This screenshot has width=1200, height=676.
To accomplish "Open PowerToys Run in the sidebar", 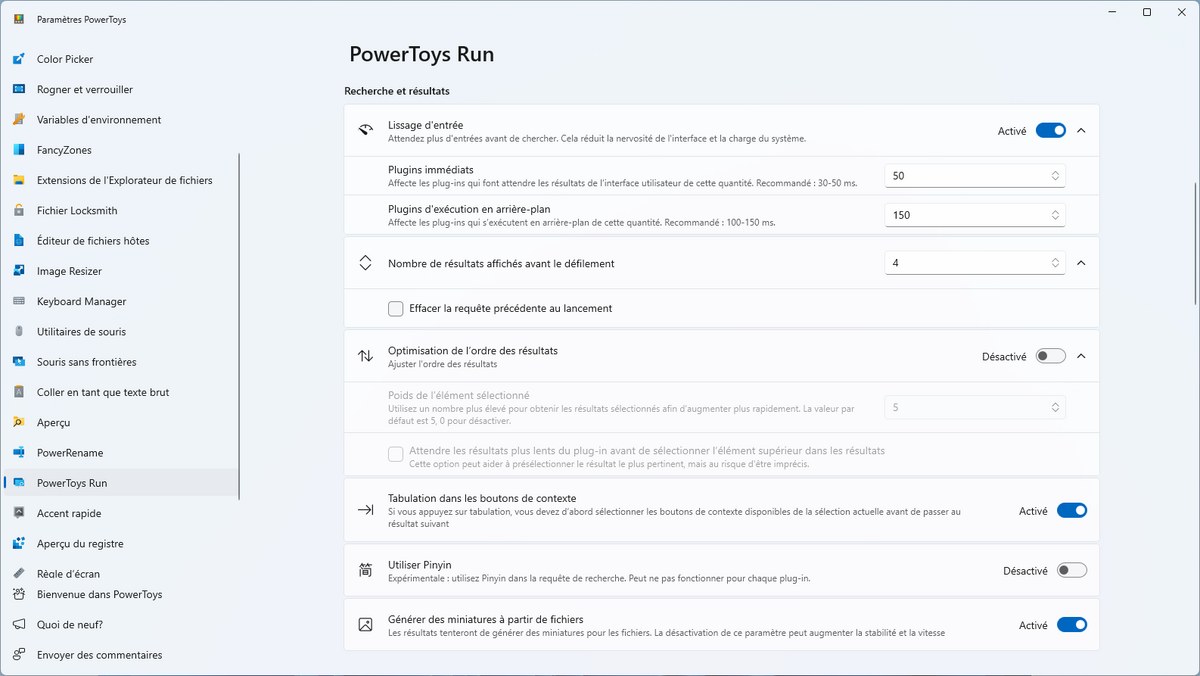I will pyautogui.click(x=122, y=483).
